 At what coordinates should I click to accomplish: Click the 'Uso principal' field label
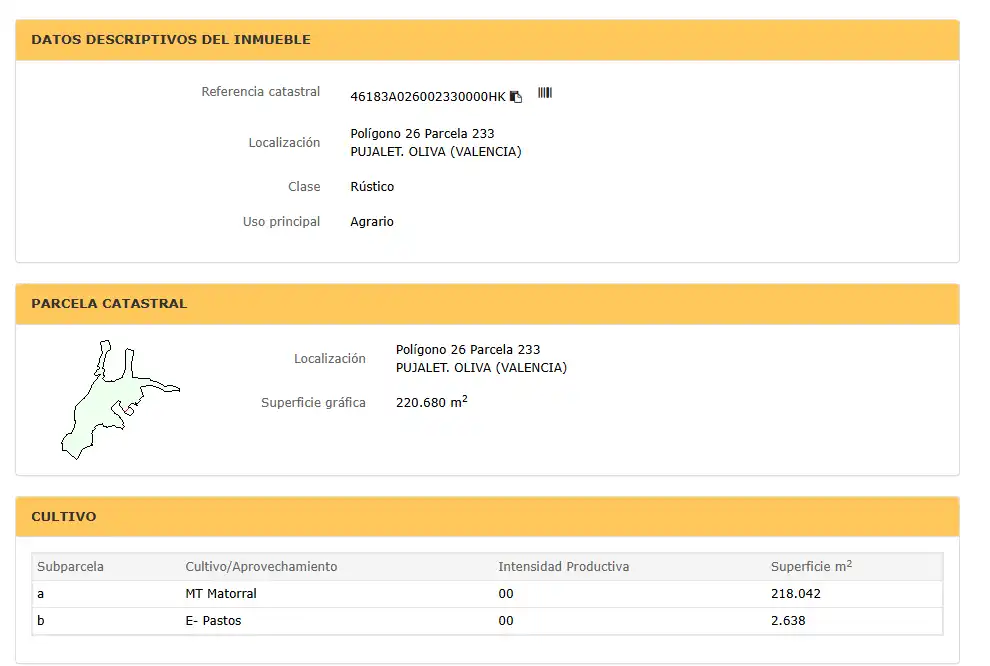(282, 222)
